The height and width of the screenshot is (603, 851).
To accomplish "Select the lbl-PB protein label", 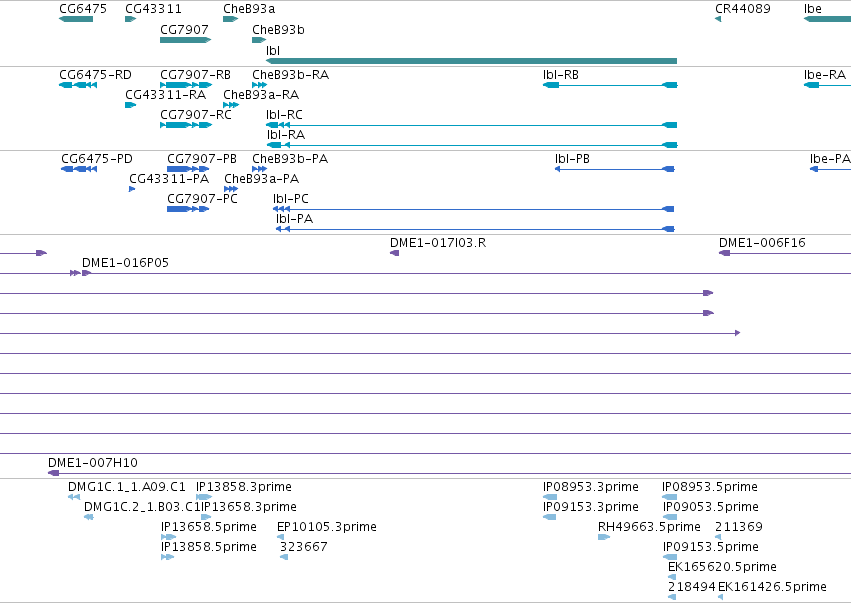I will (572, 159).
